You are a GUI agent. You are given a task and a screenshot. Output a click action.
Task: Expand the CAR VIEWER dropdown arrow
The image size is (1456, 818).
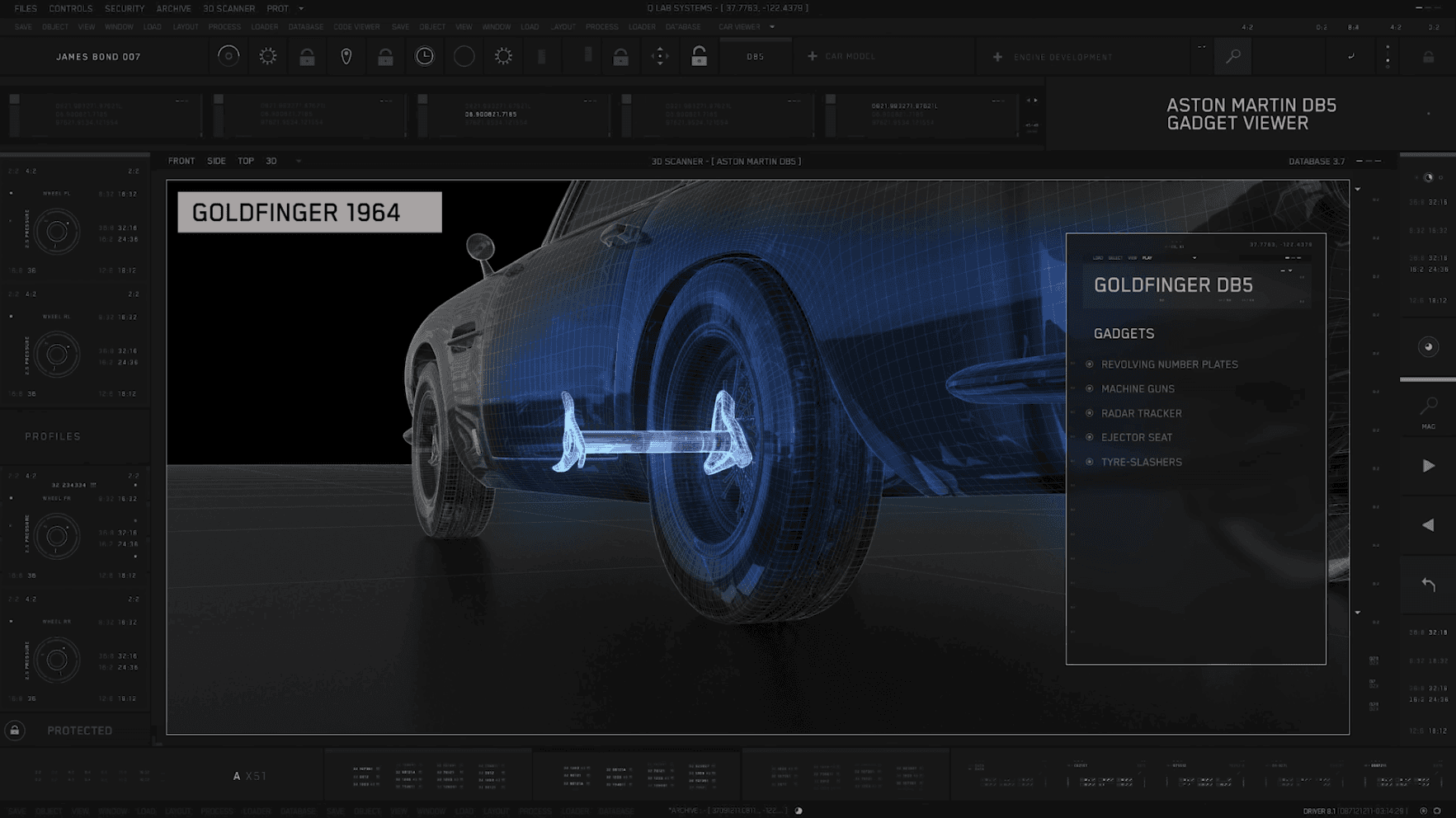(772, 26)
